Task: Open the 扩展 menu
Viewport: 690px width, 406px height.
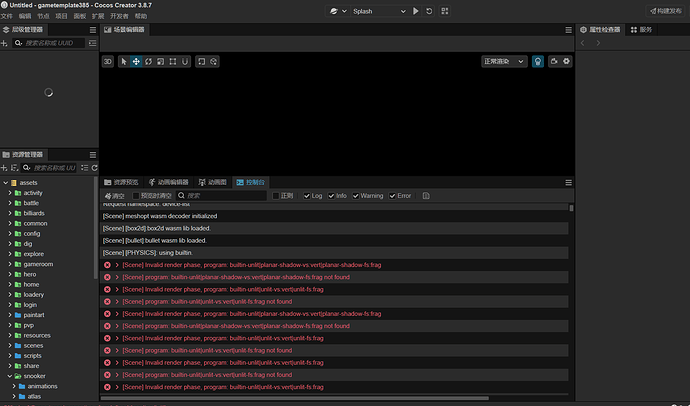Action: coord(98,16)
